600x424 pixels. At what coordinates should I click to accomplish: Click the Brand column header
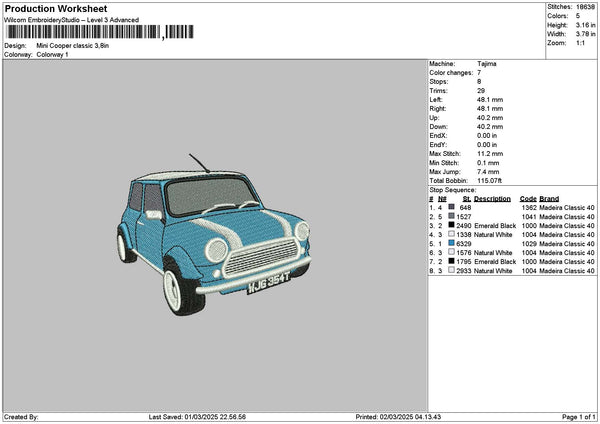pos(549,198)
